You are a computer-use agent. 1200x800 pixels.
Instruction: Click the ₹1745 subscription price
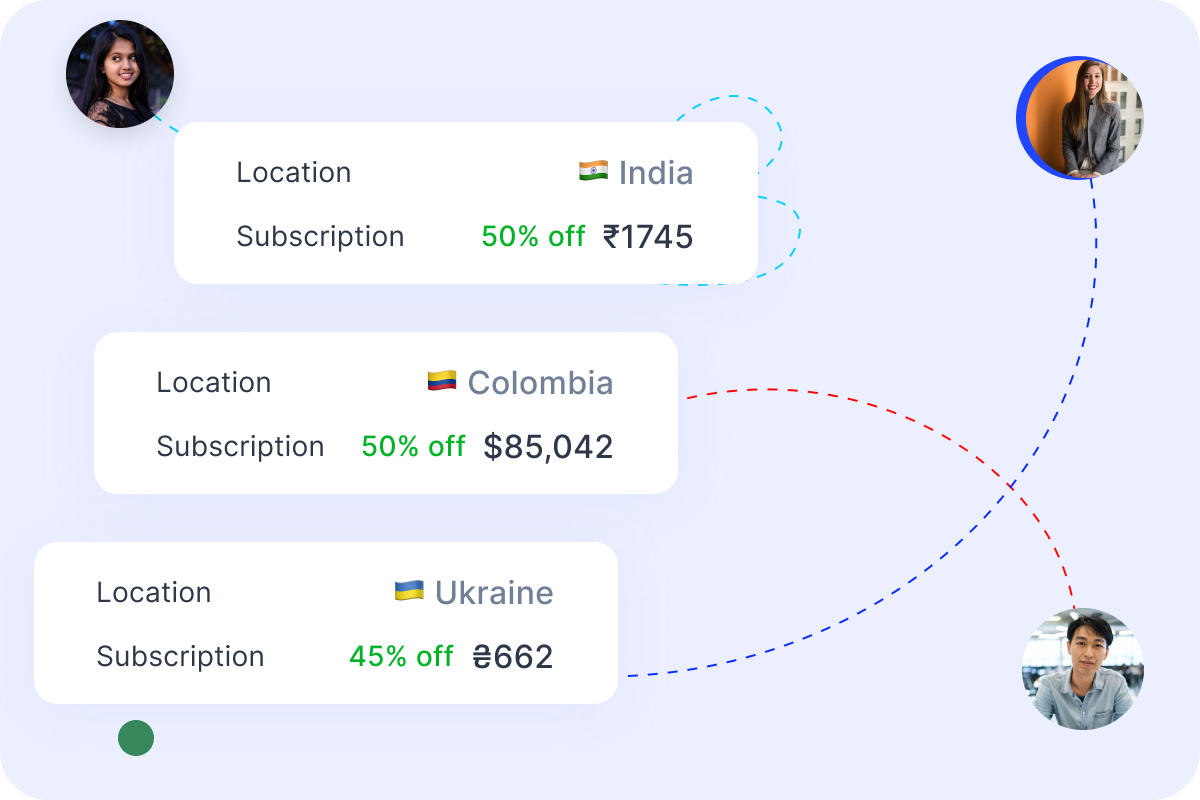(648, 237)
